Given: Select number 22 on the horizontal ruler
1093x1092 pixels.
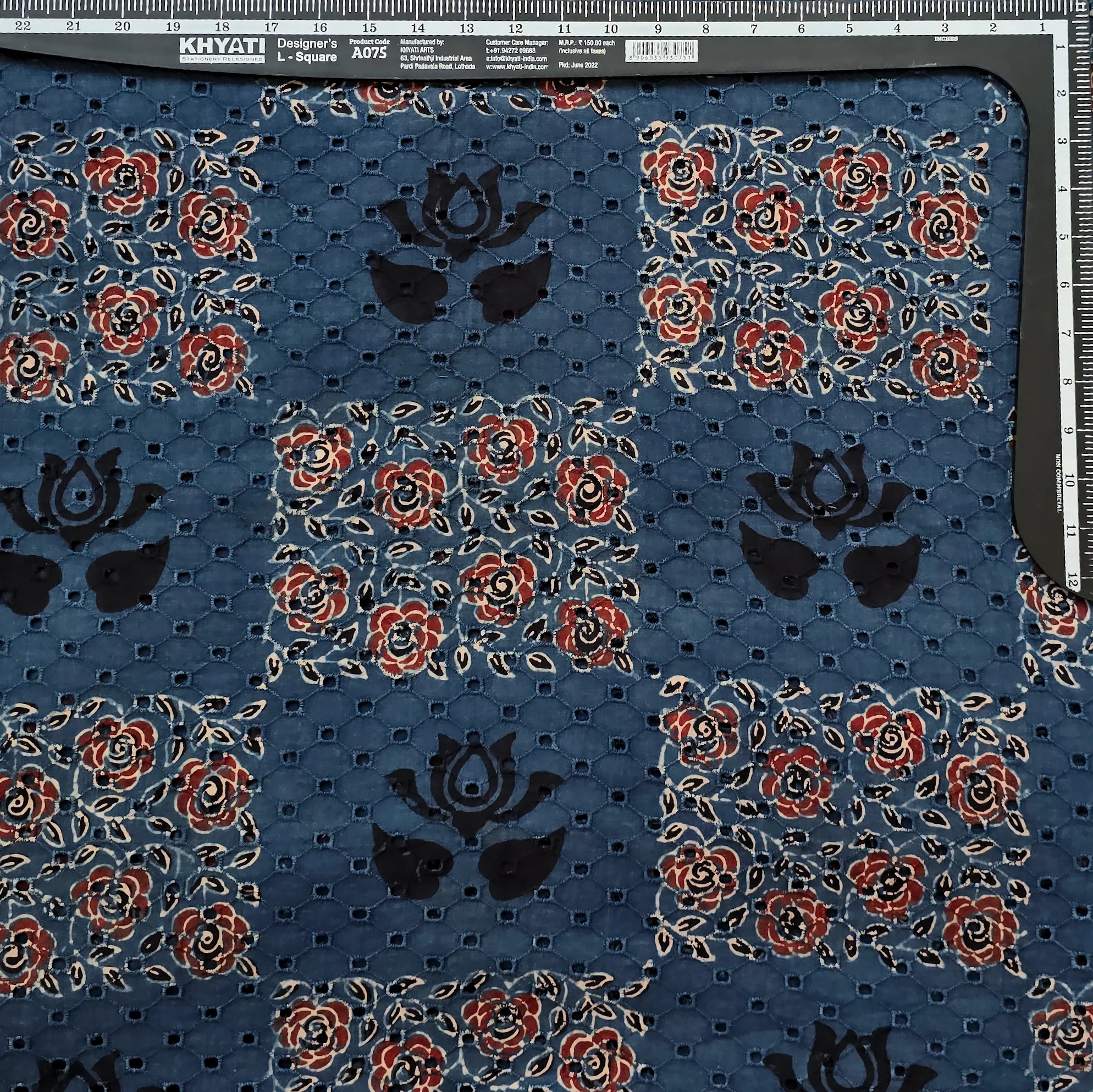Looking at the screenshot, I should (x=23, y=25).
